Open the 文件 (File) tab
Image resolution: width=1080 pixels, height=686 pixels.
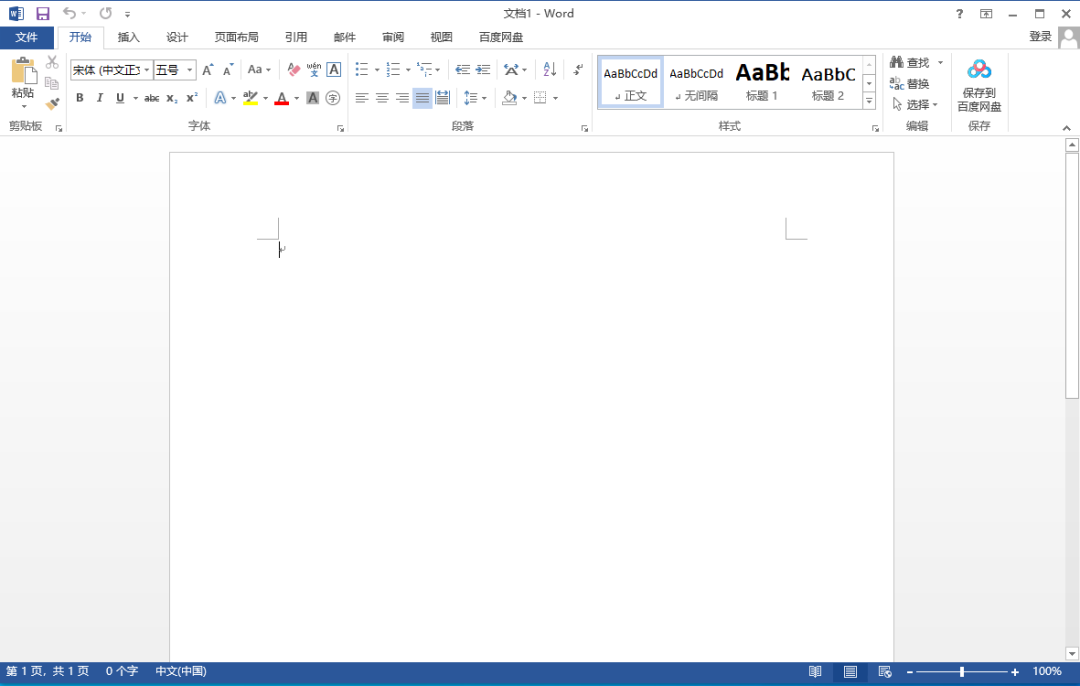[x=26, y=37]
